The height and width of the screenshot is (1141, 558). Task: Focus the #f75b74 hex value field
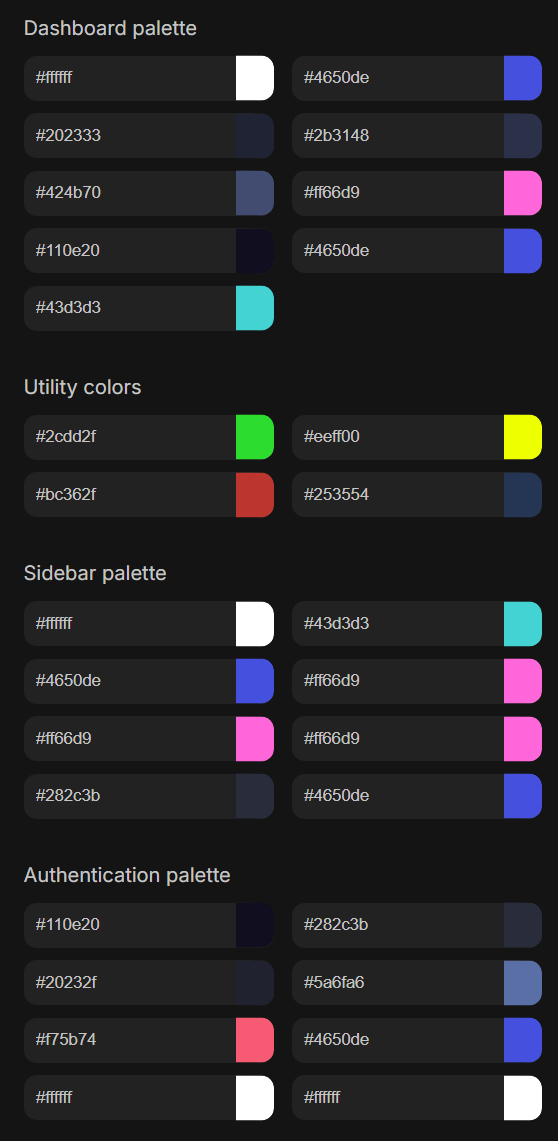click(x=129, y=1040)
